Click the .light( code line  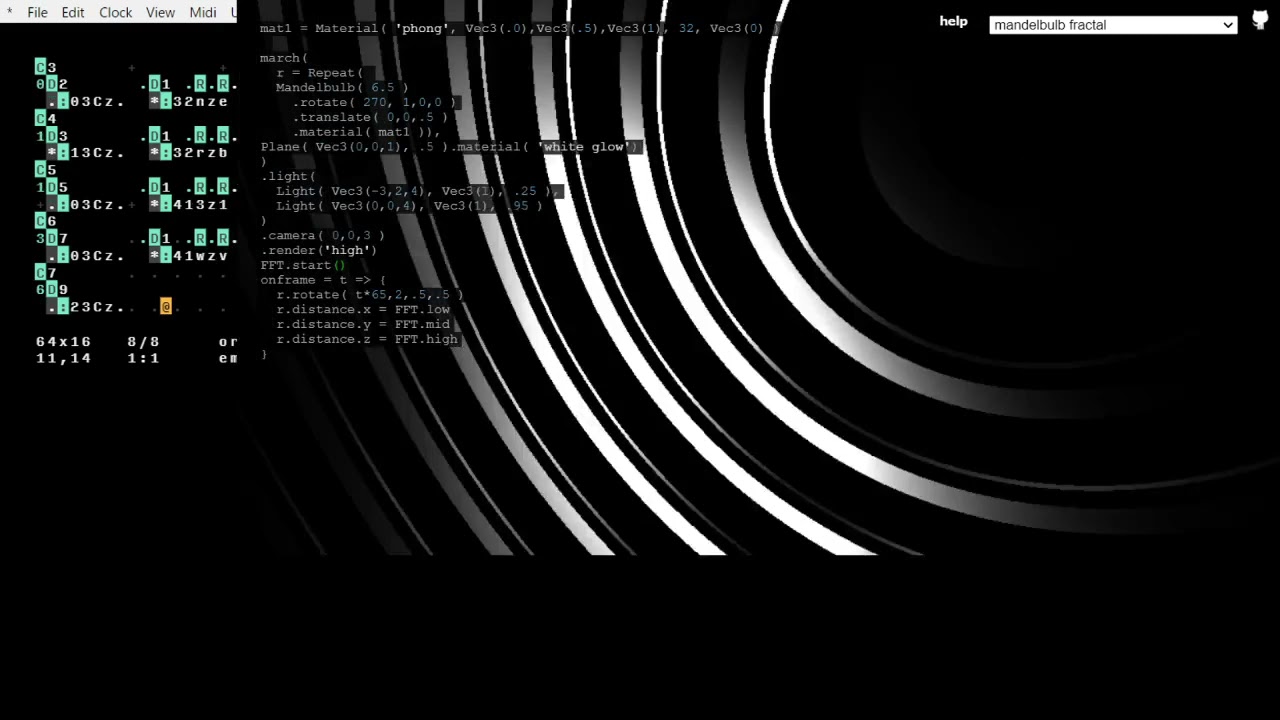288,176
